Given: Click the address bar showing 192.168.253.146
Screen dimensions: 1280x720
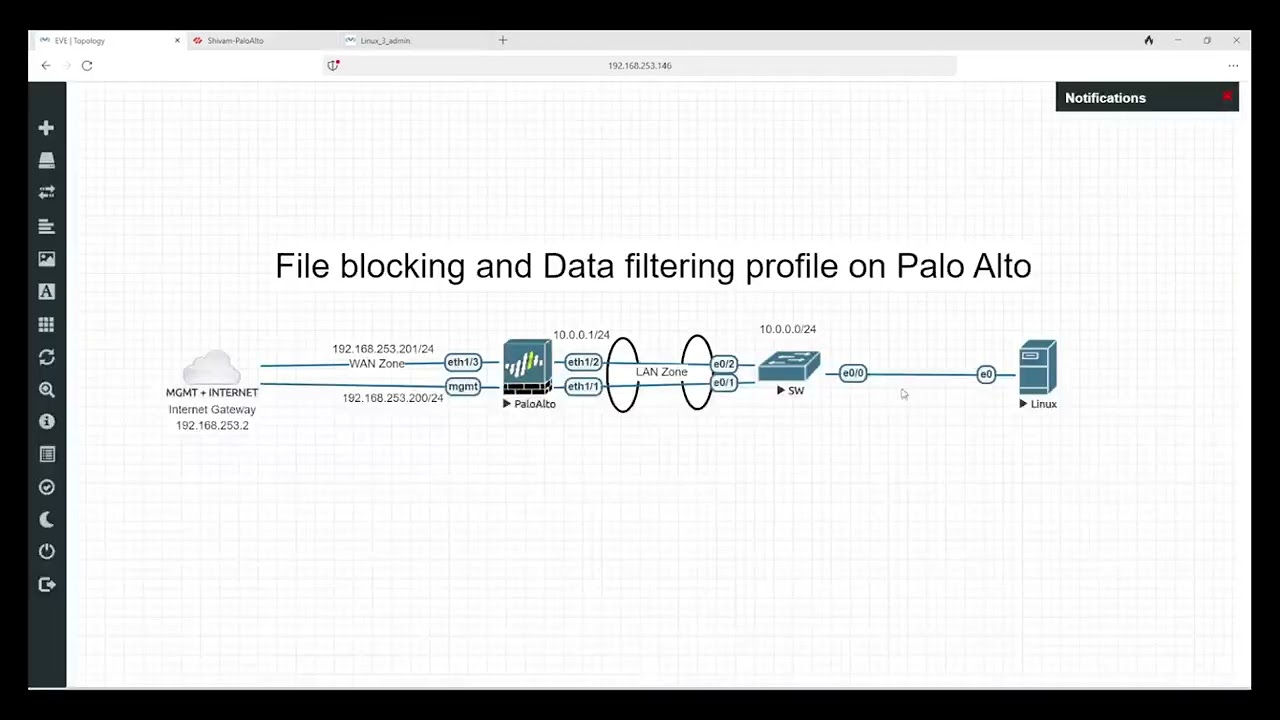Looking at the screenshot, I should click(x=640, y=65).
